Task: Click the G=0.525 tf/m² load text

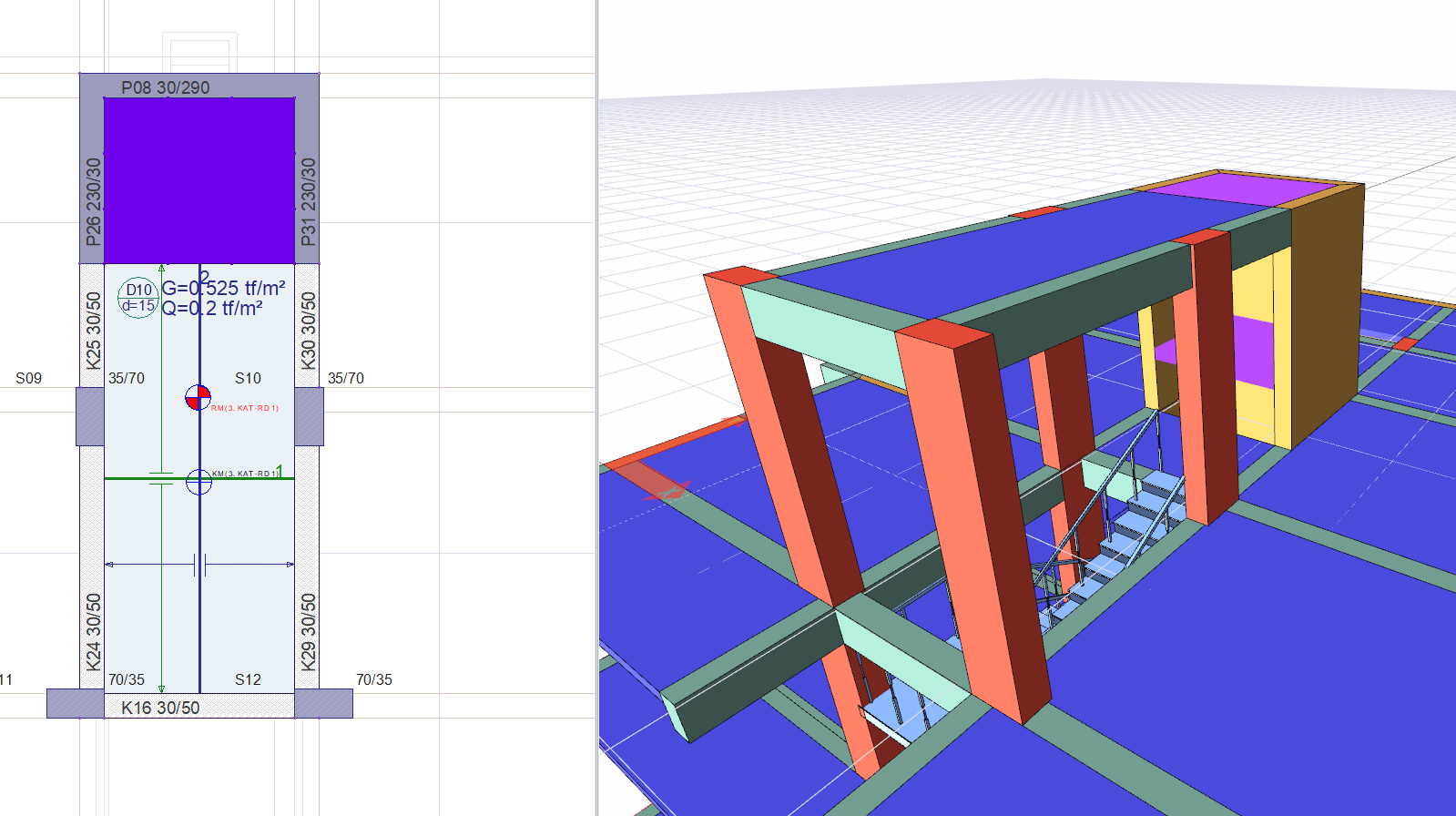Action: coord(224,289)
